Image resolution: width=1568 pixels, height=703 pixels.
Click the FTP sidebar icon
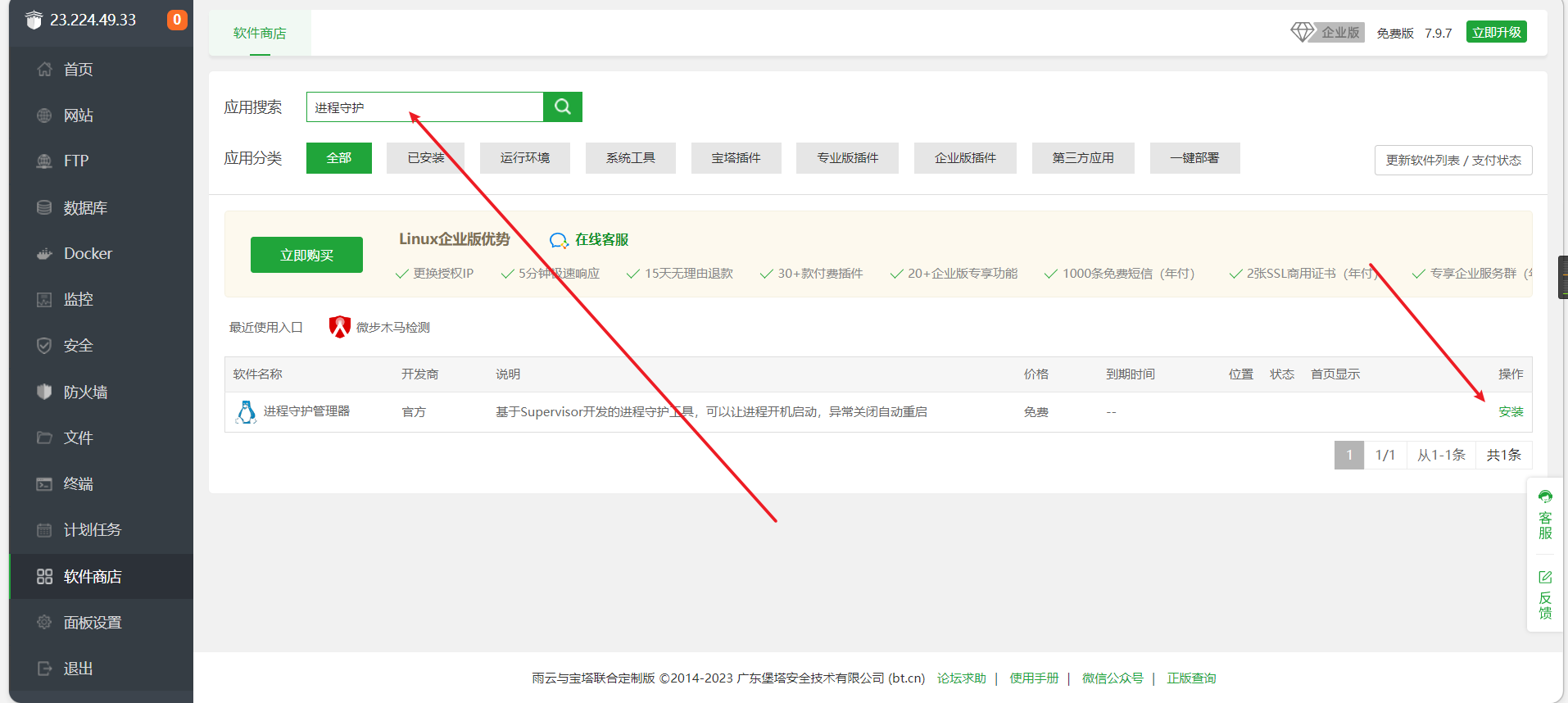click(x=44, y=161)
